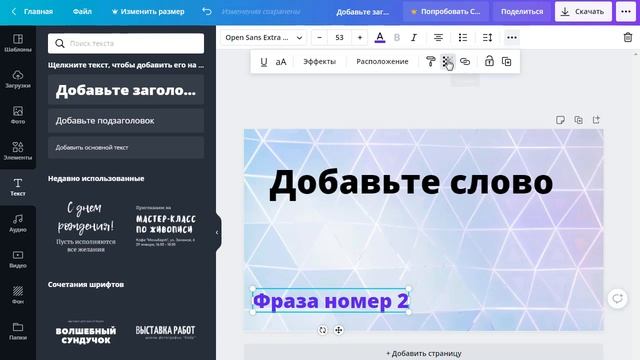Open Изменить размер resize menu

[148, 11]
